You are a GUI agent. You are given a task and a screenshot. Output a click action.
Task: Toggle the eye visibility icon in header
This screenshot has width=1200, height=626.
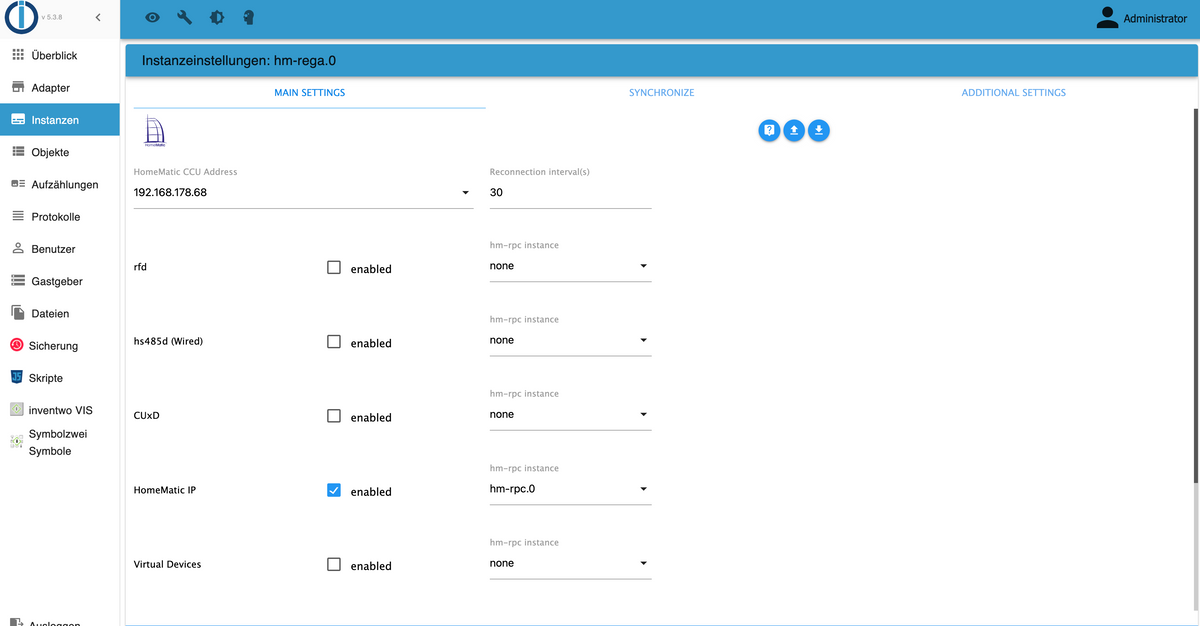152,18
